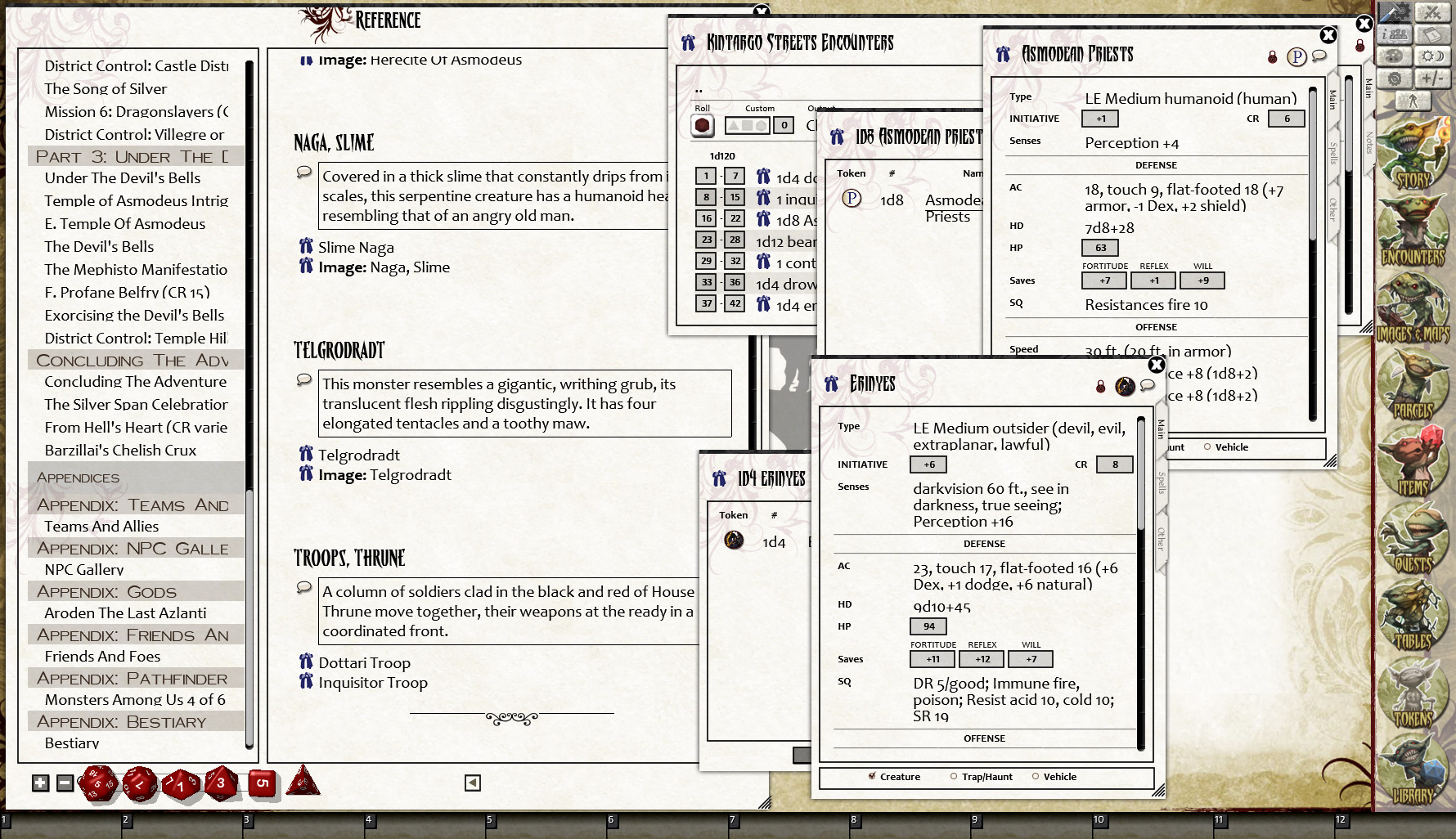Toggle the lock on the Erinyes sheet

(1101, 386)
